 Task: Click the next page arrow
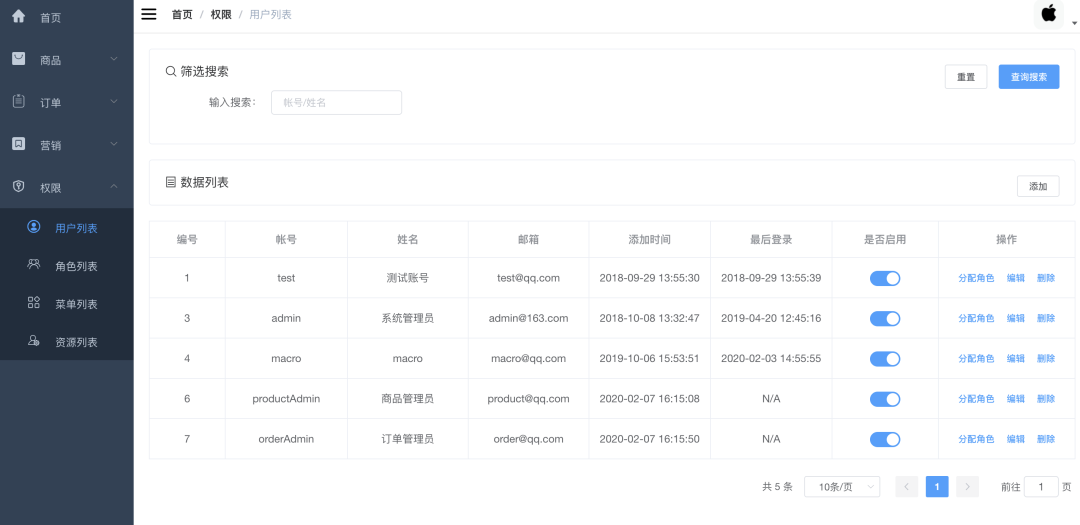point(967,486)
